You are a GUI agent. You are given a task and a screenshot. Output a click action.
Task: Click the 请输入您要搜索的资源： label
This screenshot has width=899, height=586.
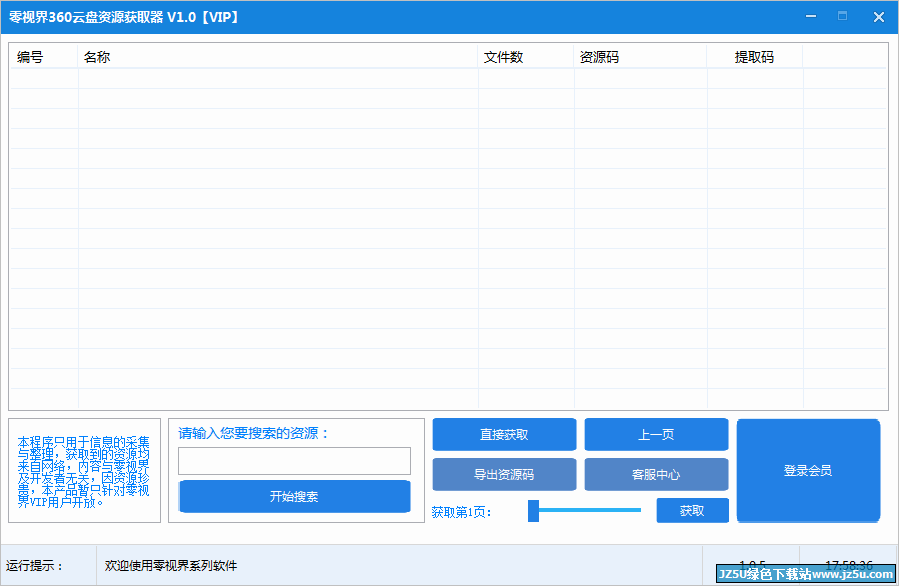pyautogui.click(x=253, y=433)
